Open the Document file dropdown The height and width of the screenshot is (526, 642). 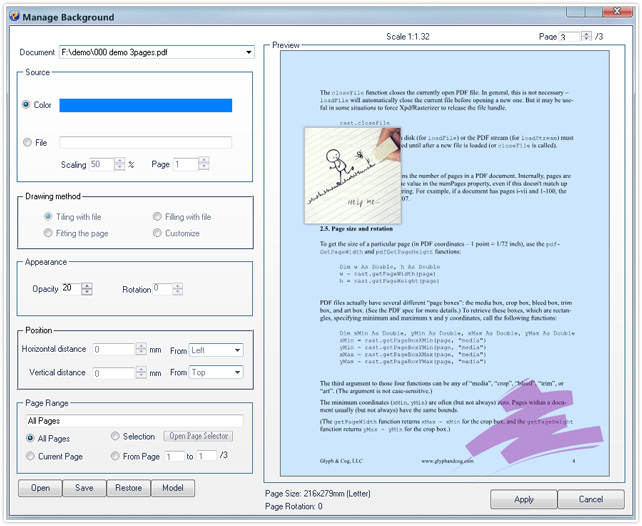click(249, 52)
